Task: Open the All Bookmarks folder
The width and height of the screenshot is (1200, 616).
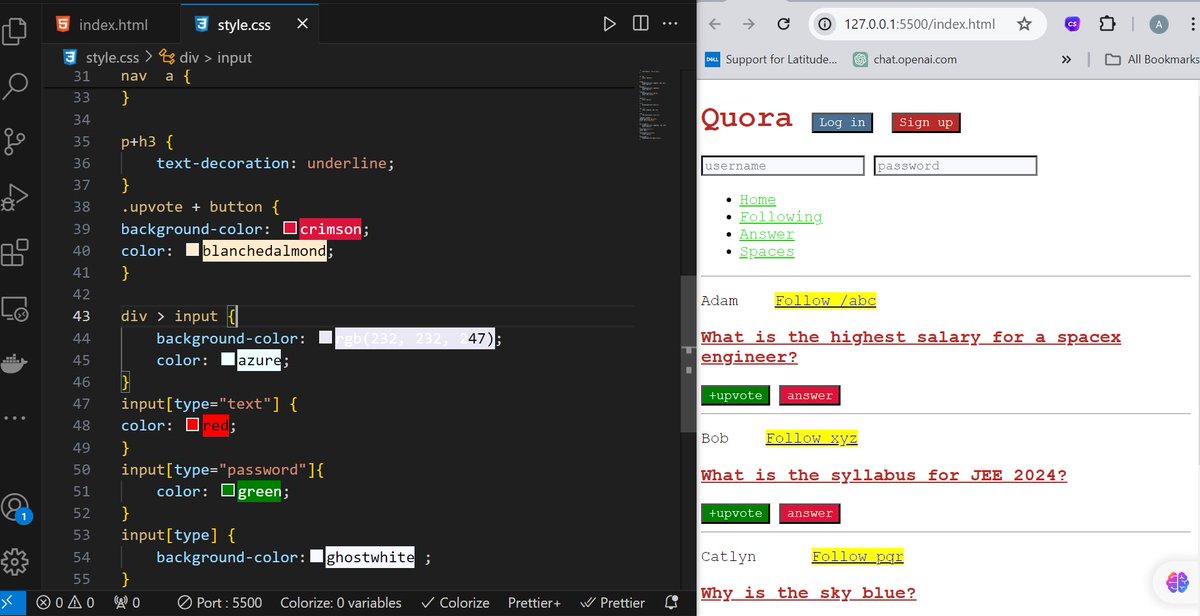Action: pyautogui.click(x=1152, y=60)
